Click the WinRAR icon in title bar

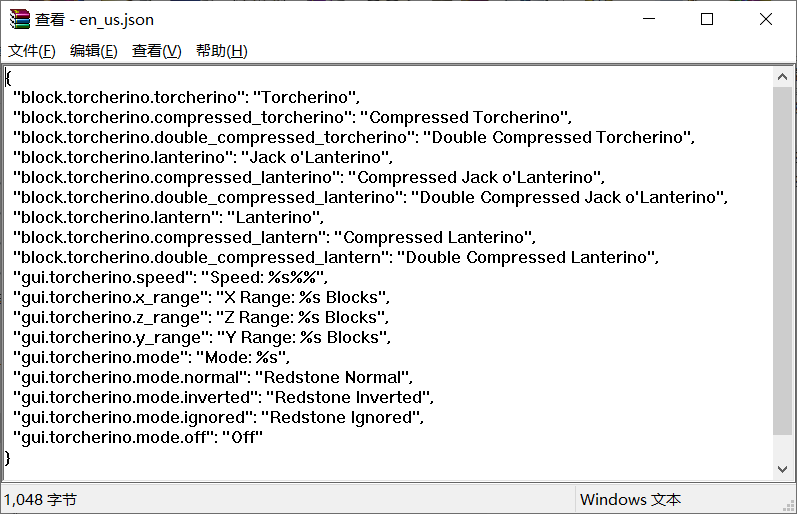click(x=19, y=19)
